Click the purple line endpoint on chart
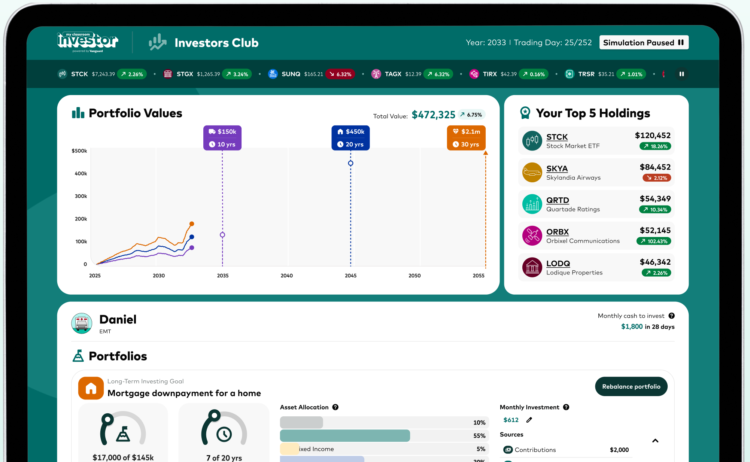750x462 pixels. click(192, 248)
